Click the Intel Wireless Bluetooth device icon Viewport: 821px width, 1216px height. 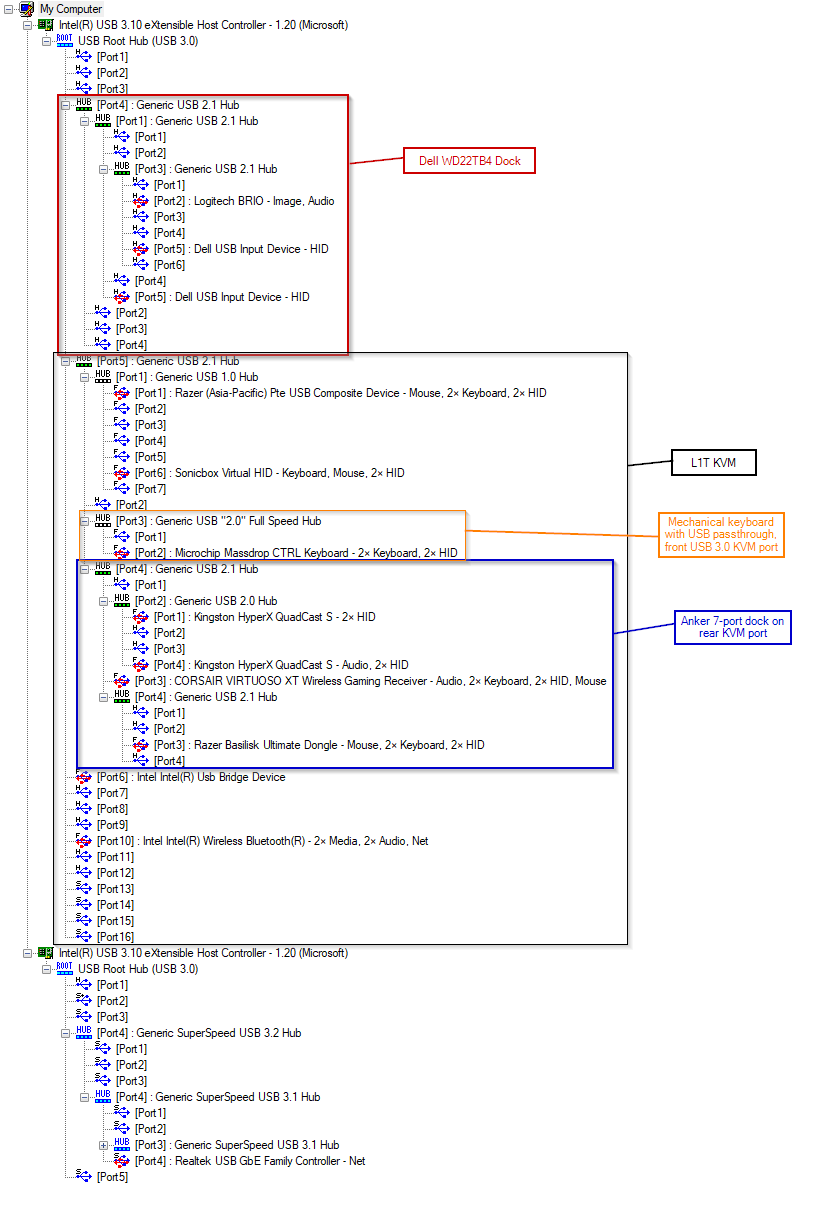(x=84, y=841)
